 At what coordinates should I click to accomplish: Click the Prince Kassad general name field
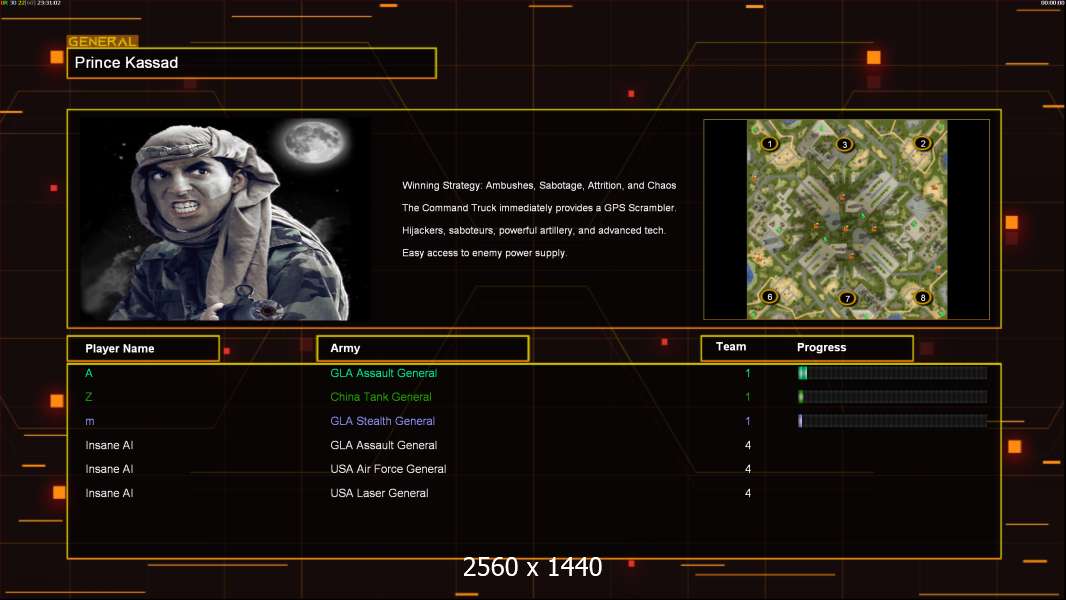click(x=251, y=63)
